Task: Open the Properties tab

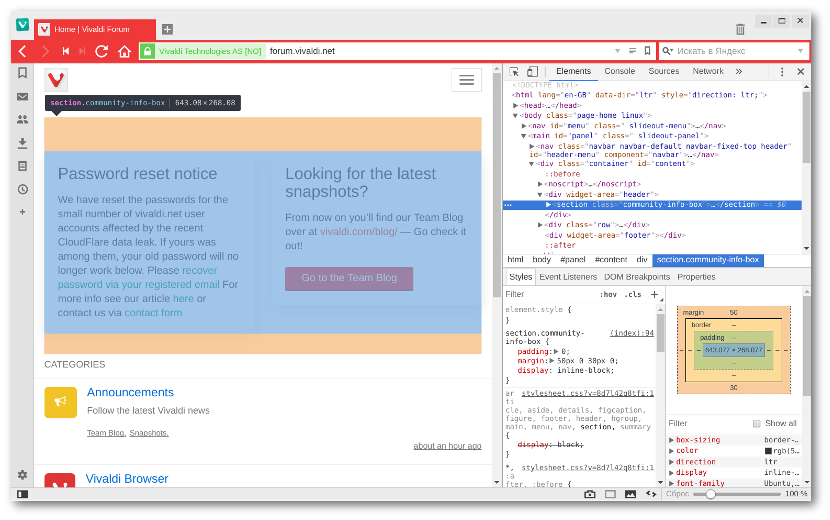Action: click(696, 277)
